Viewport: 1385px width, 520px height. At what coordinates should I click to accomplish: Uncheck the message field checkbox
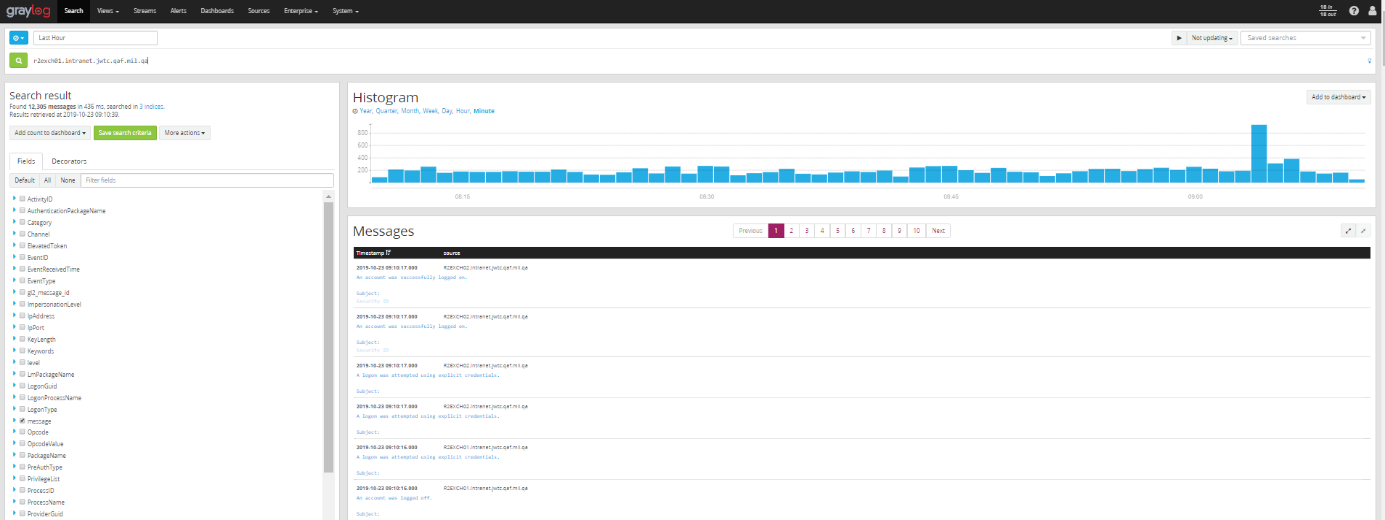click(x=22, y=421)
